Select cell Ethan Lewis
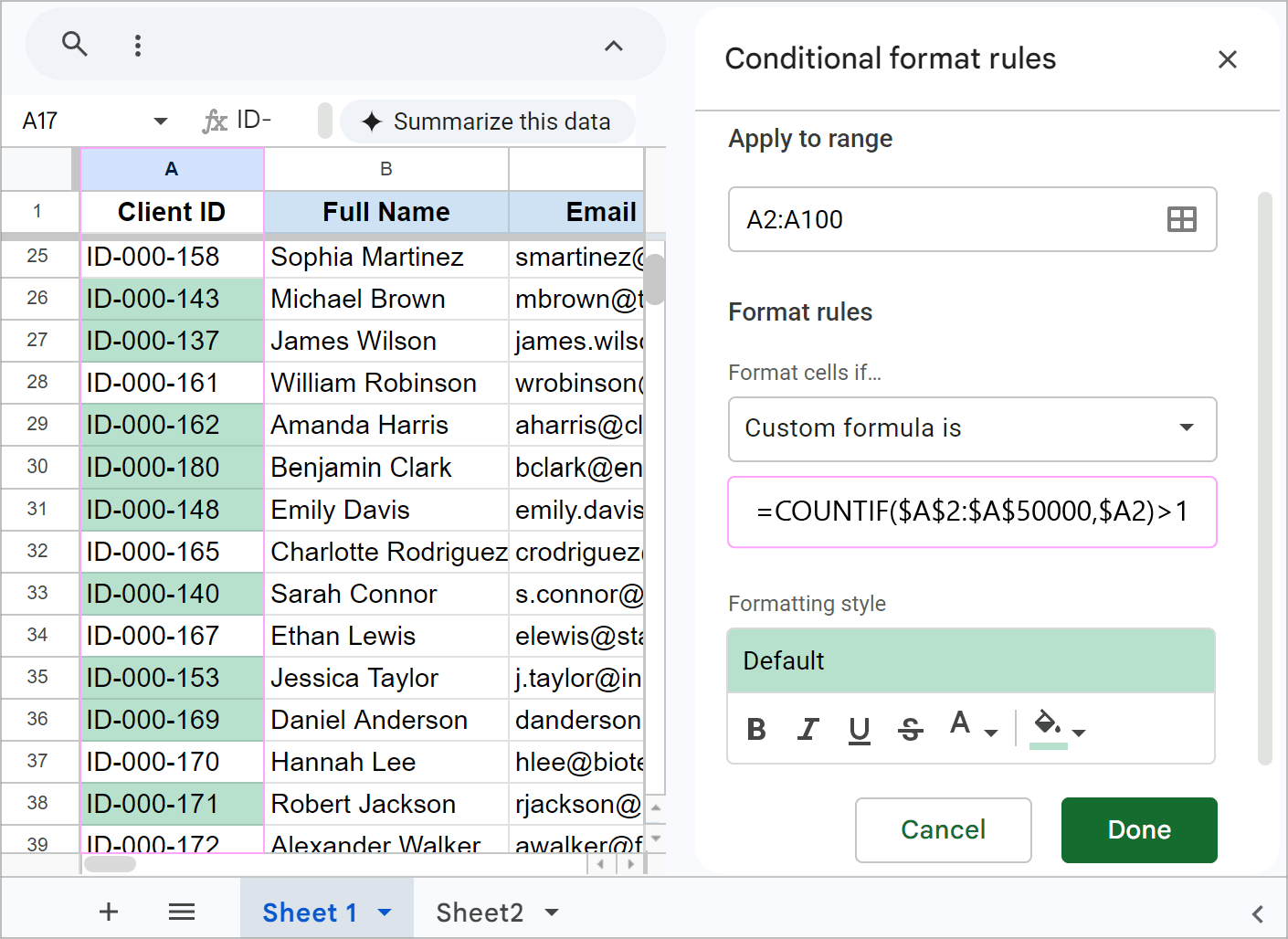Screen dimensions: 1288x939 click(x=386, y=636)
